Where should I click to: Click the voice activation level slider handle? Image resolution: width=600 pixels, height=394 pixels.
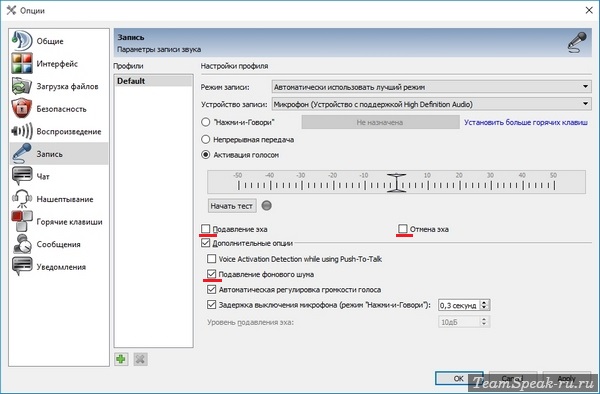[x=396, y=182]
